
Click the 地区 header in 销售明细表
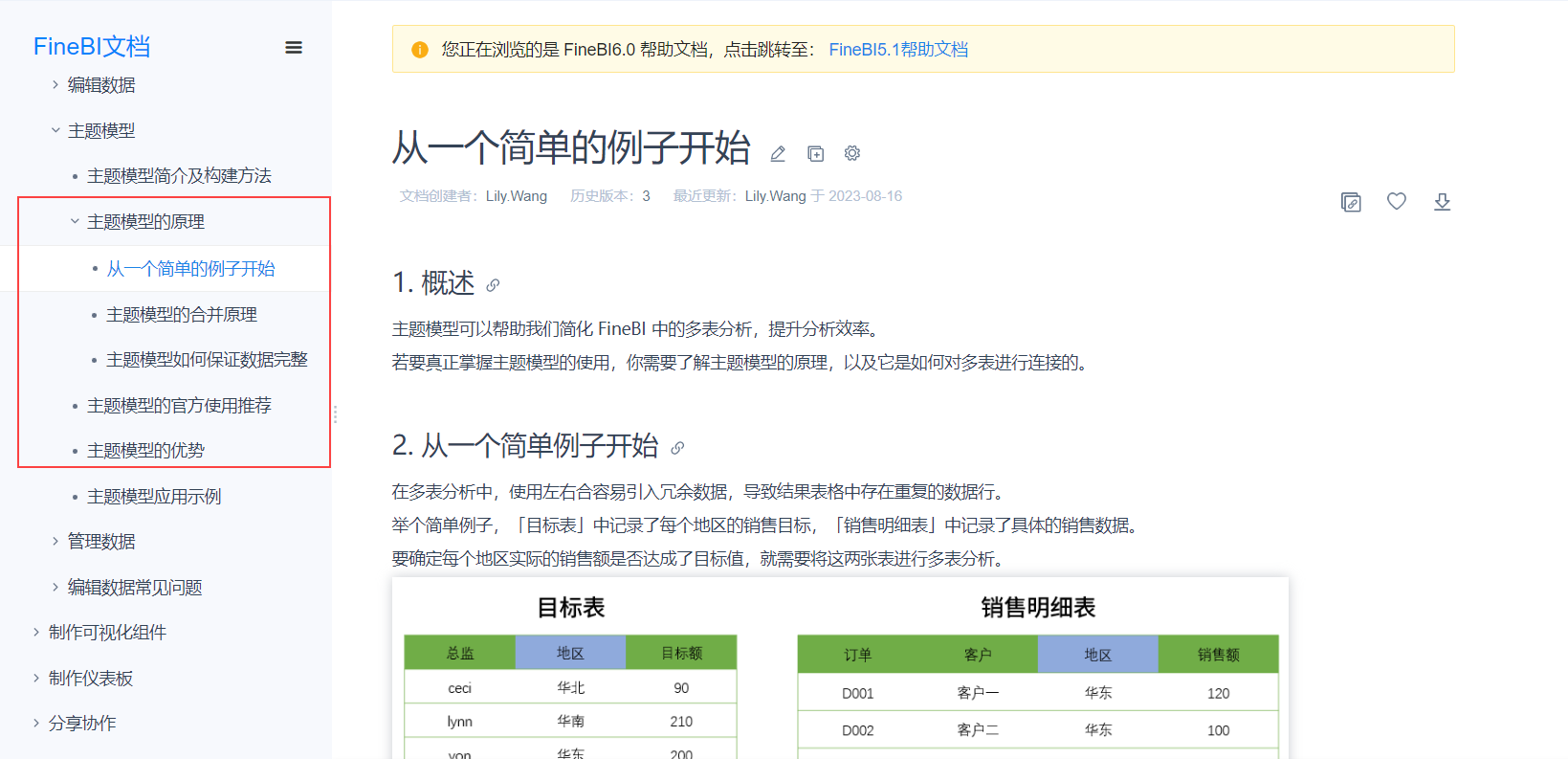point(1098,655)
